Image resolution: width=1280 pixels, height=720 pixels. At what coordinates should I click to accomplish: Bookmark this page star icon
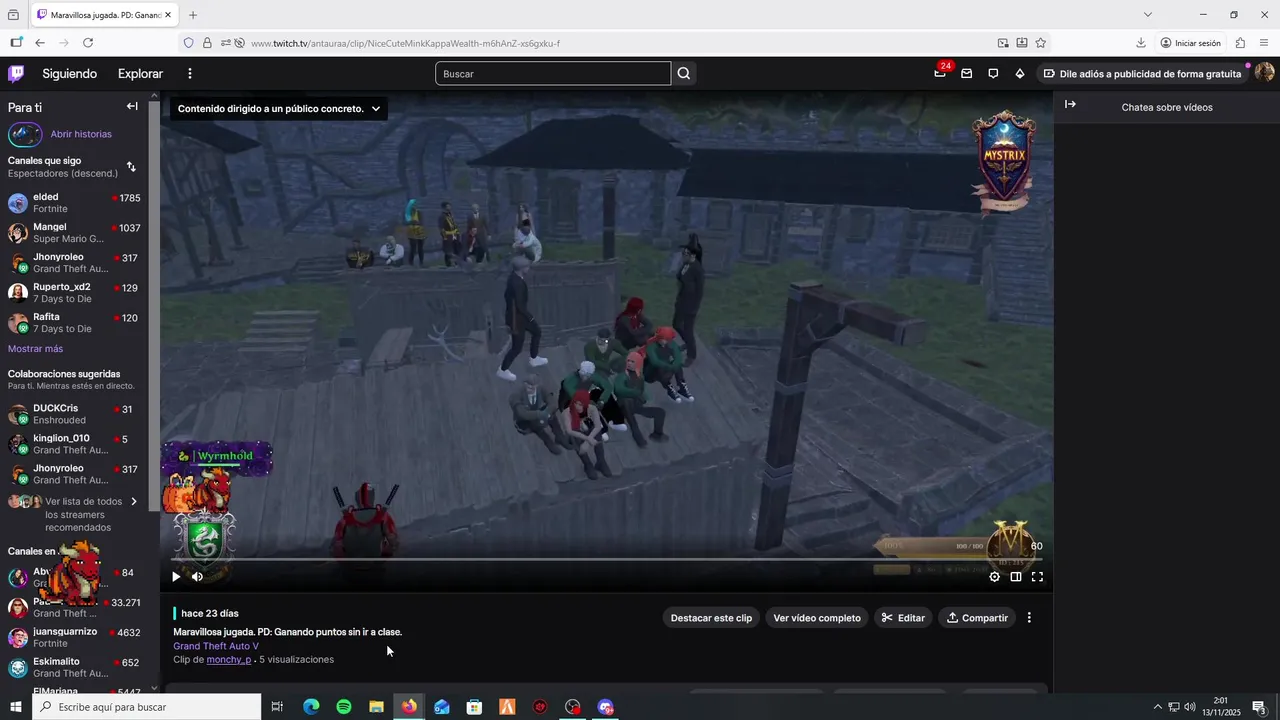(x=1041, y=43)
